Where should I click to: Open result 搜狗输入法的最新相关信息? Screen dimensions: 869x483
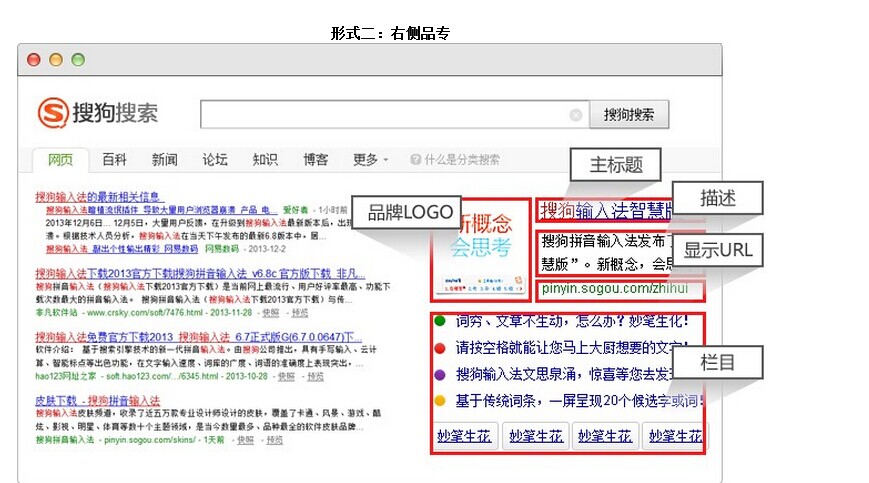[99, 197]
